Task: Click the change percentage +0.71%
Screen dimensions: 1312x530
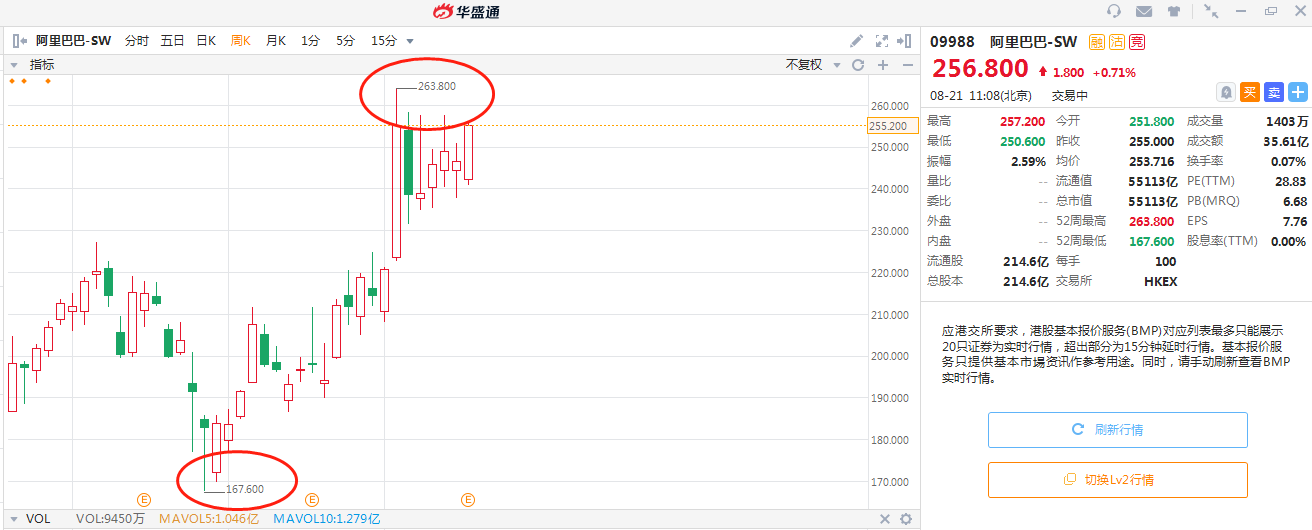Action: point(1114,72)
